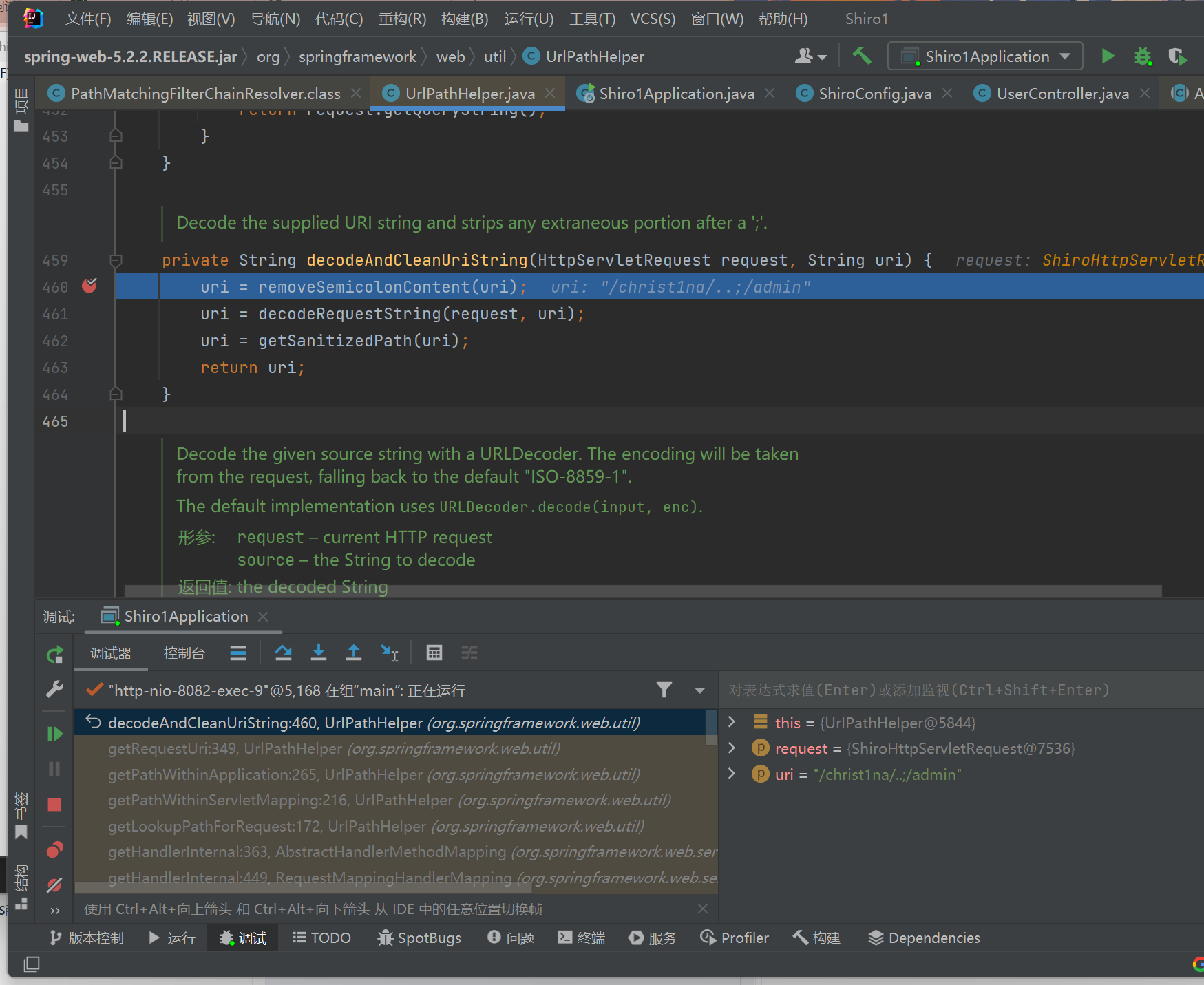Click the Step Into debug icon
The image size is (1204, 985).
tap(318, 653)
